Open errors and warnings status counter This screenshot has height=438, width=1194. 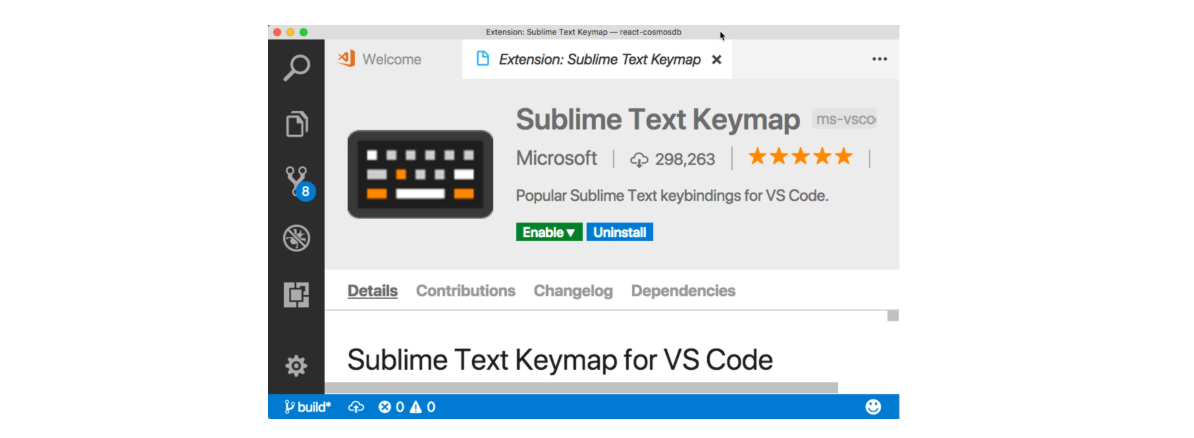(407, 407)
